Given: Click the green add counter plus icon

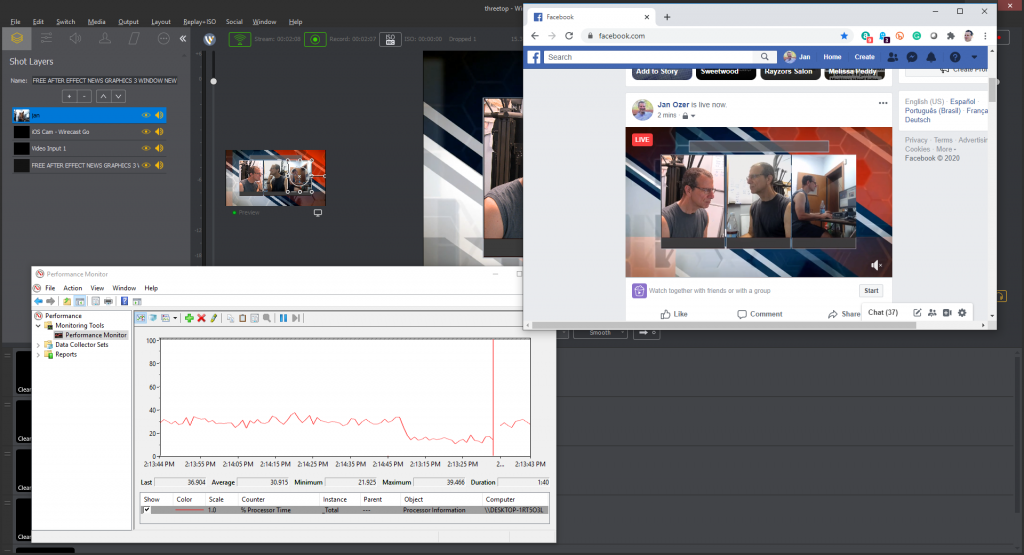Looking at the screenshot, I should click(189, 317).
